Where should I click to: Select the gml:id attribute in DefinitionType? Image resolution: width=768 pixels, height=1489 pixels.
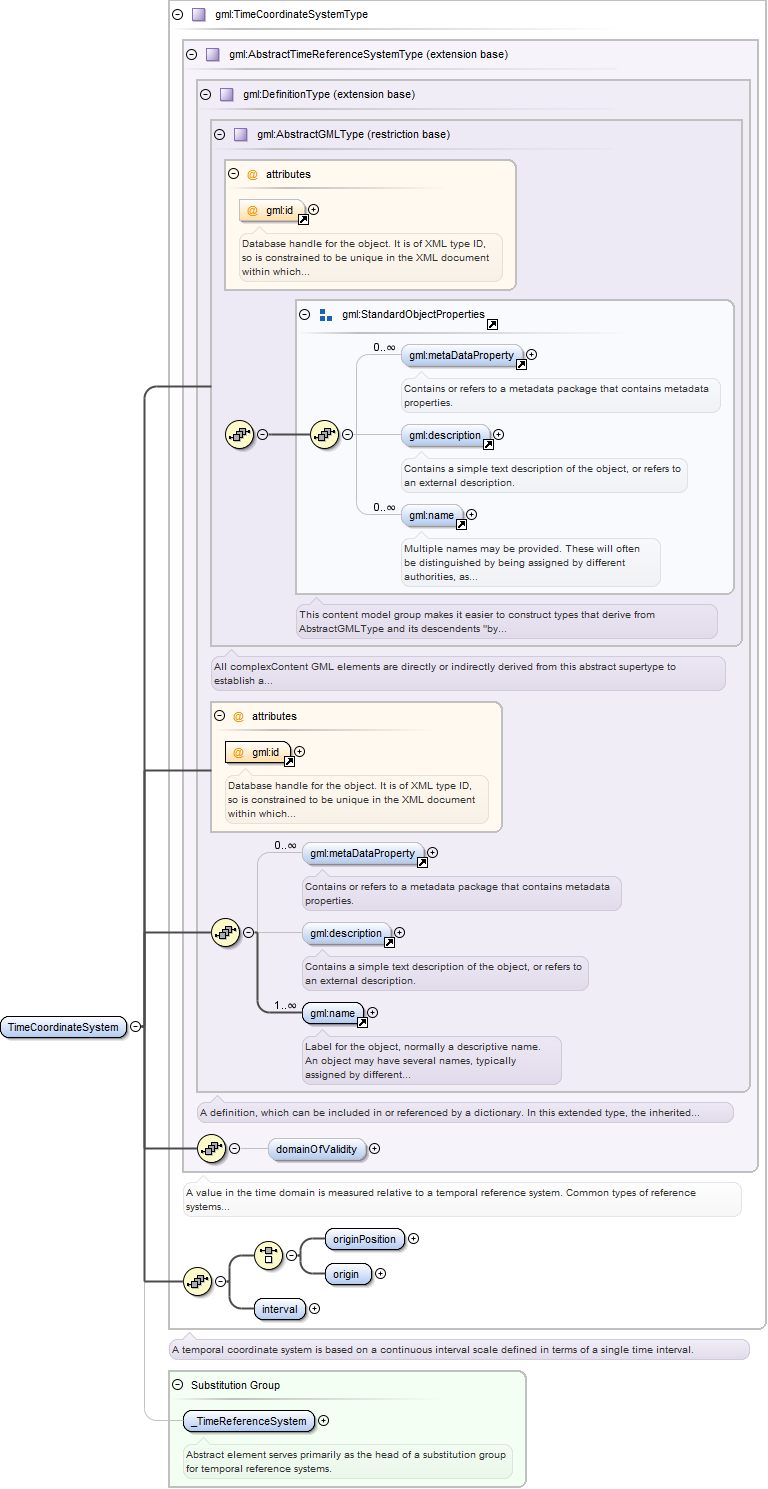point(258,752)
